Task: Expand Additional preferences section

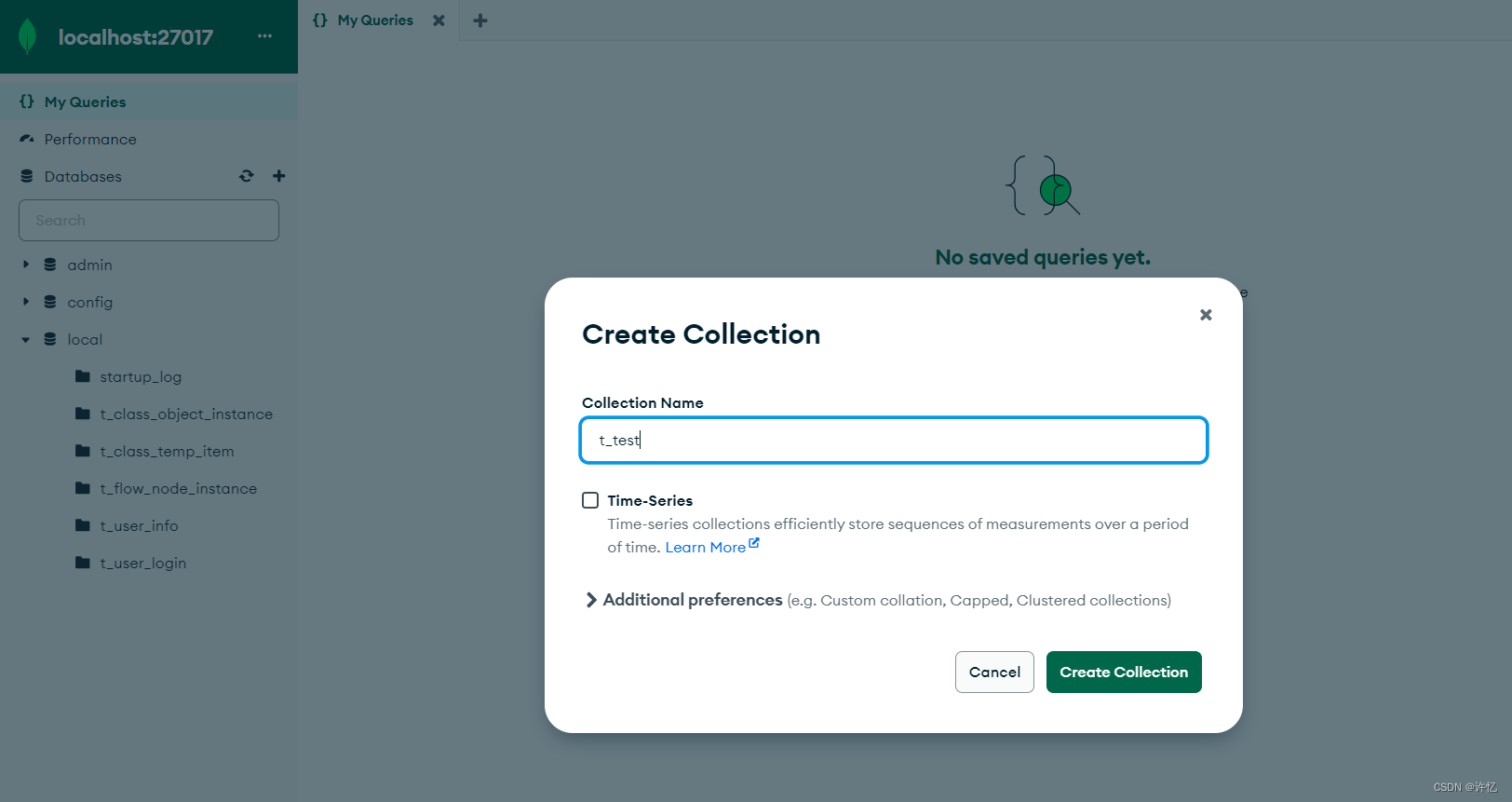Action: point(590,600)
